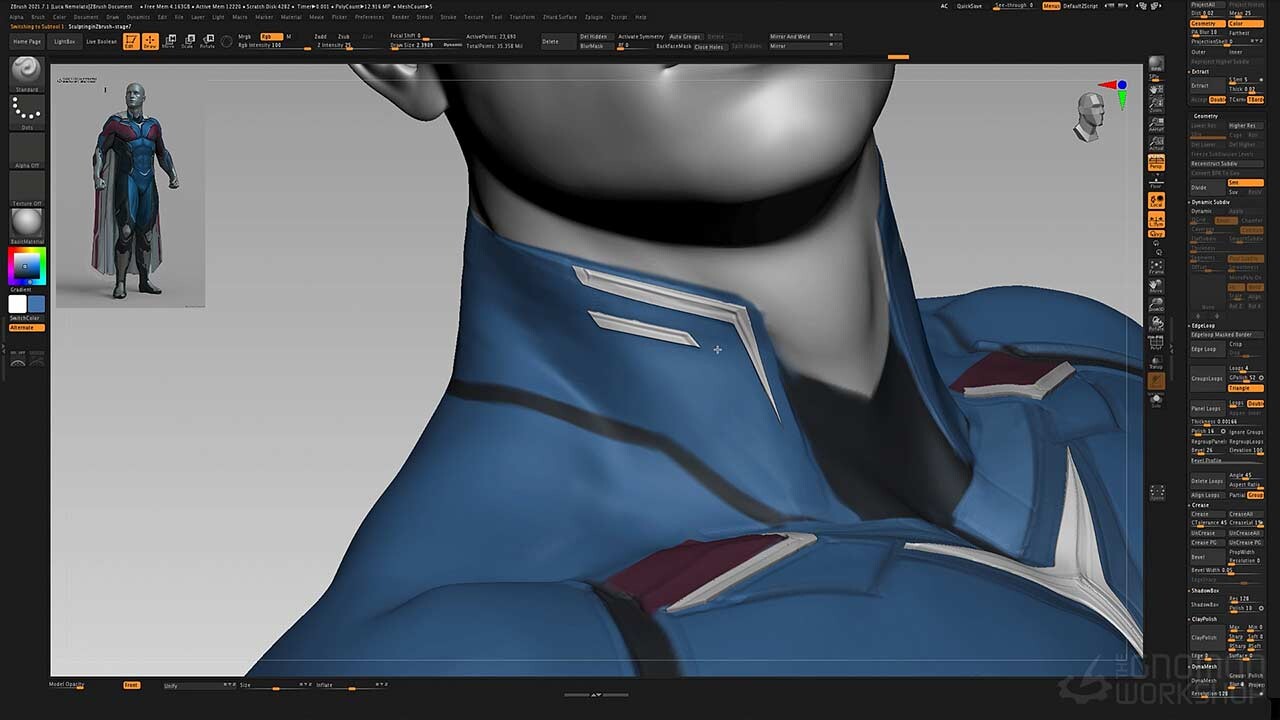Toggle Perspective (Persp) view icon
This screenshot has height=720, width=1280.
(1156, 161)
